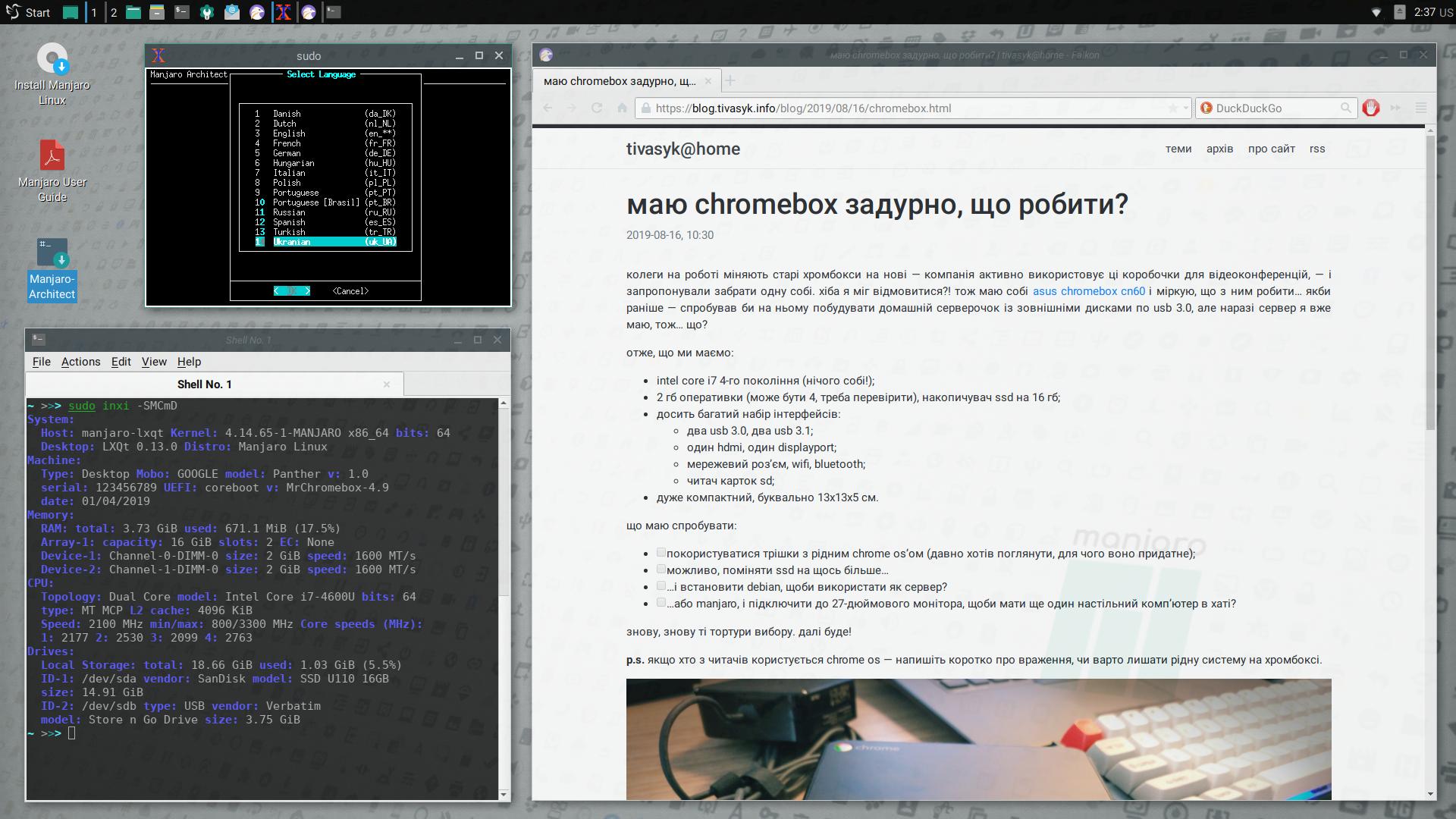Close the Falkon browser tab
This screenshot has width=1456, height=819.
[x=708, y=81]
